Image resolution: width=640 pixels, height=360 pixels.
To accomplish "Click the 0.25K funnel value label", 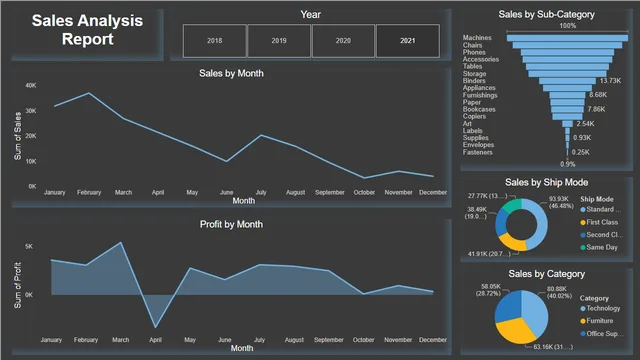I will 580,152.
